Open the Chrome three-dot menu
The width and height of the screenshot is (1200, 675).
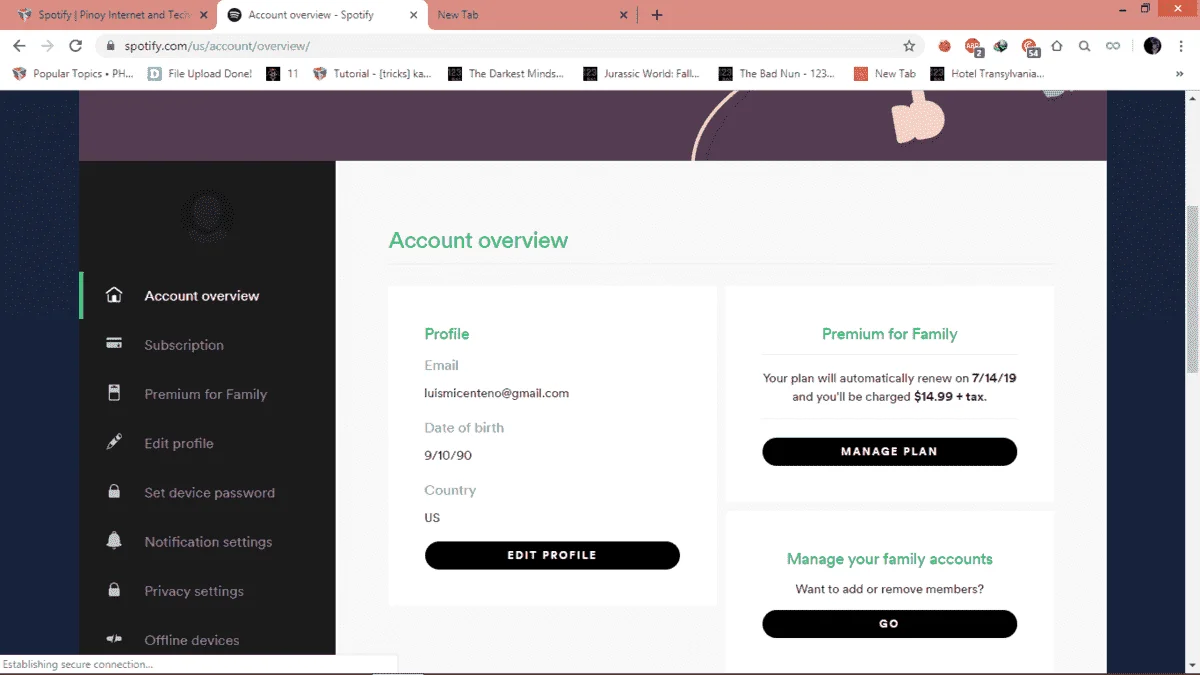[x=1181, y=46]
